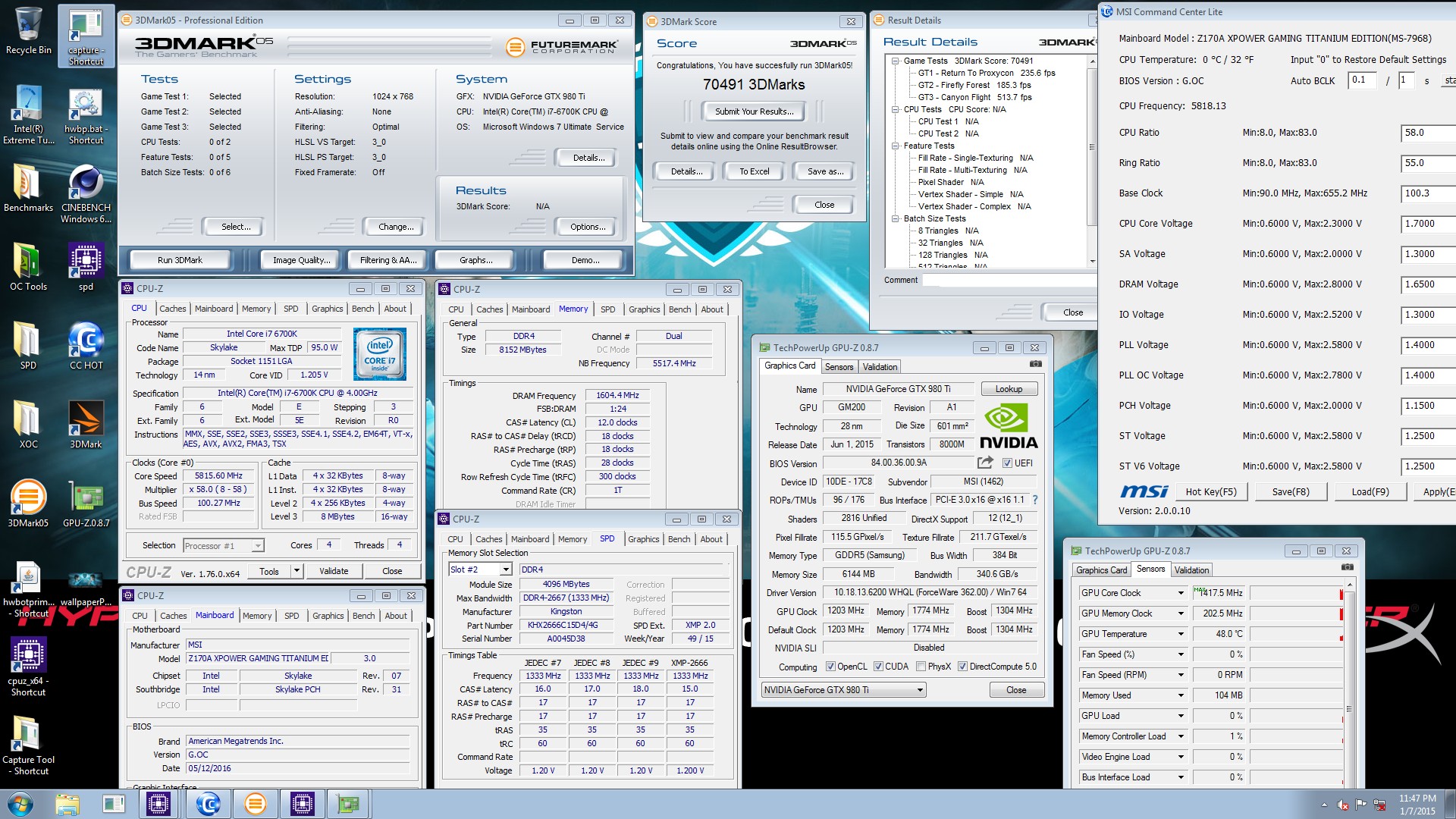Image resolution: width=1456 pixels, height=819 pixels.
Task: Click the Save(F8) button in MSI Command Center
Action: point(1291,492)
